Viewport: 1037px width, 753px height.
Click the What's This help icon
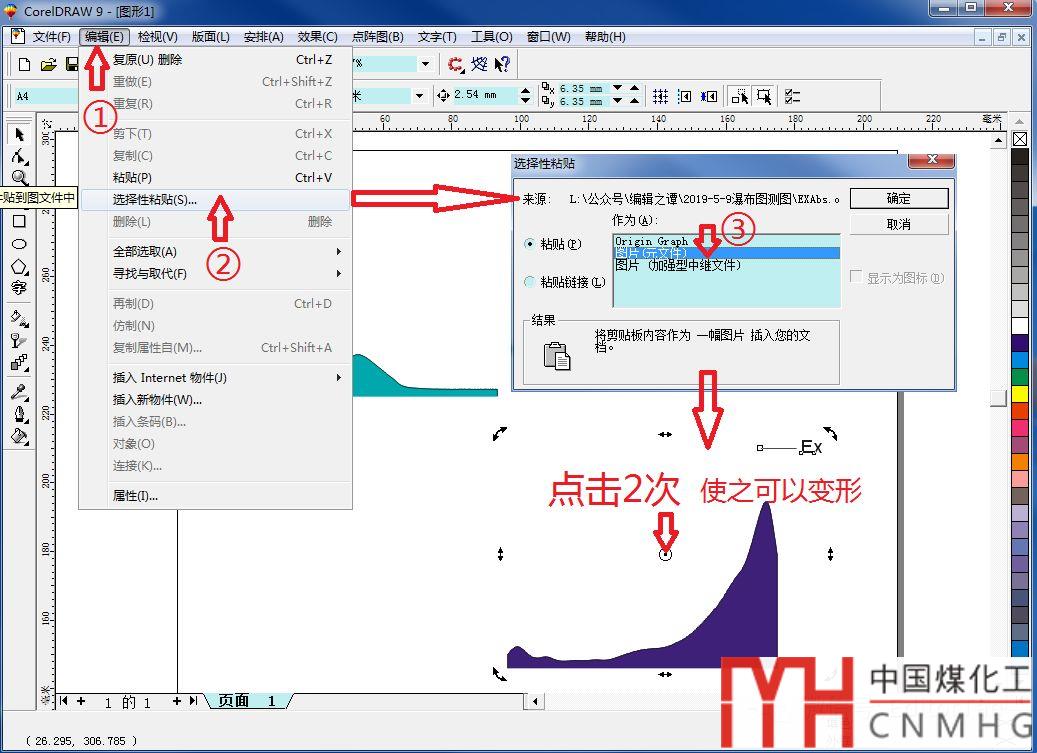pyautogui.click(x=503, y=64)
